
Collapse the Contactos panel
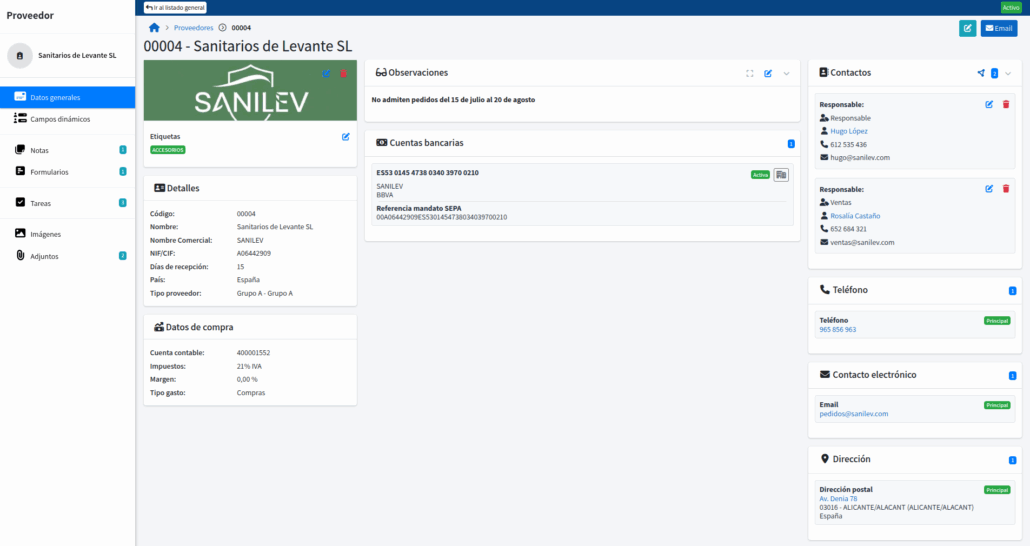point(1008,74)
